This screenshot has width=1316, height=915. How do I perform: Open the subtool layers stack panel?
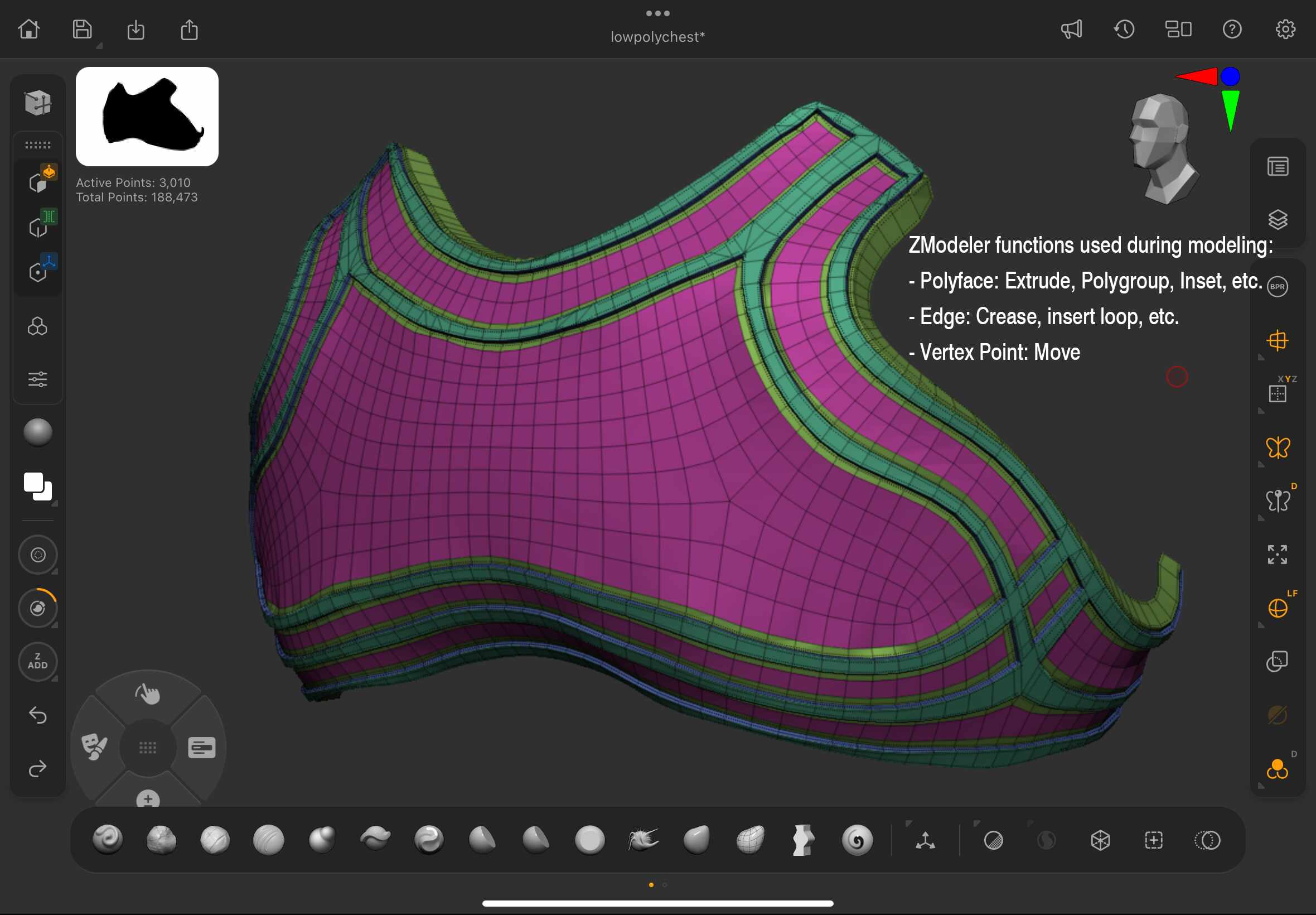1278,219
